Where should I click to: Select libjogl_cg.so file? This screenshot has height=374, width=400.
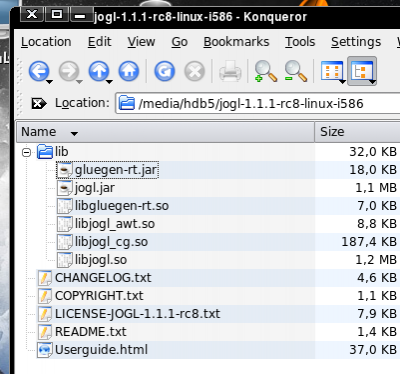coord(111,242)
